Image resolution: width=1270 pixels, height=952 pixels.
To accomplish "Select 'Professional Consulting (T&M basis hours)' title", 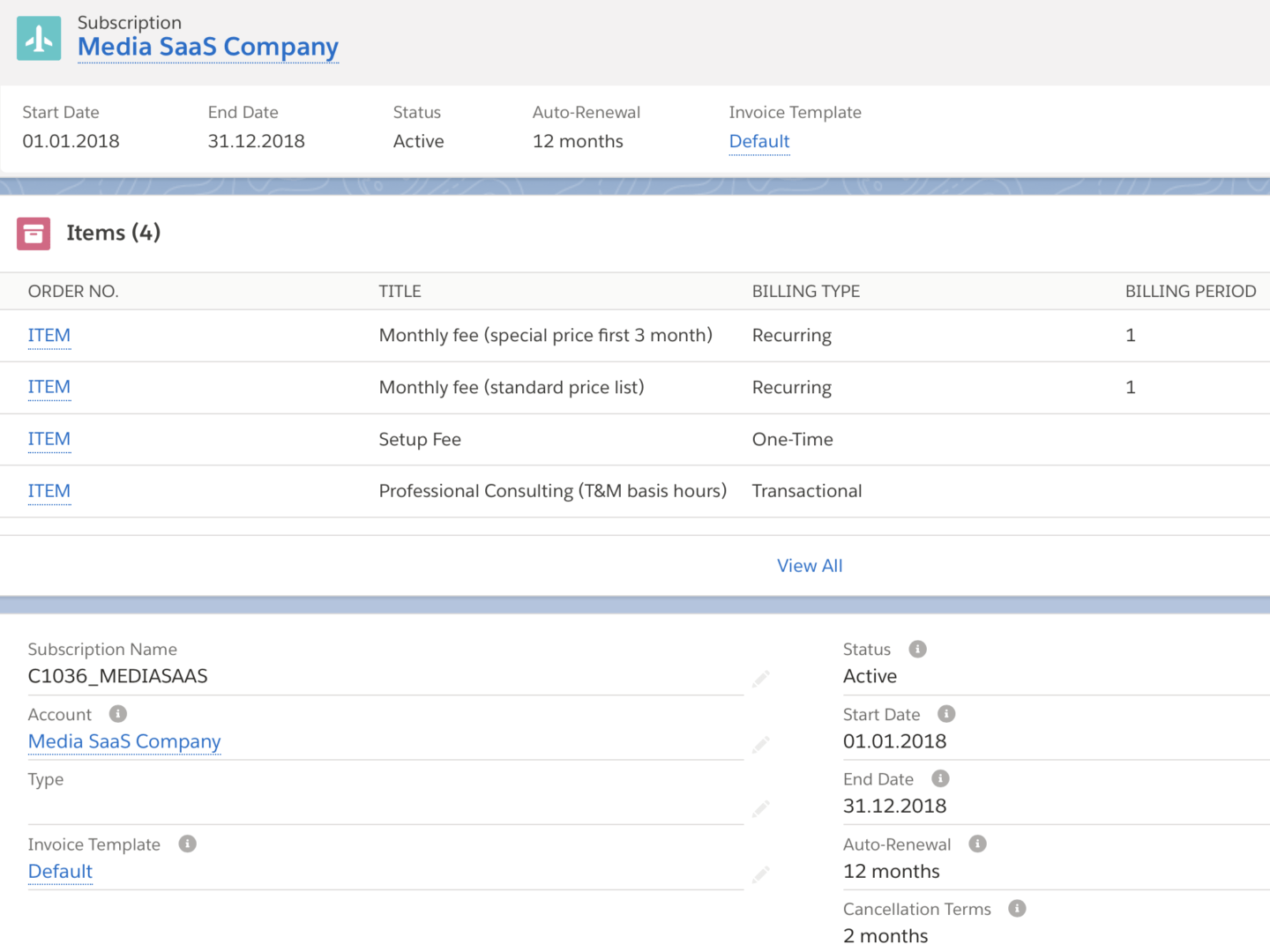I will [553, 491].
